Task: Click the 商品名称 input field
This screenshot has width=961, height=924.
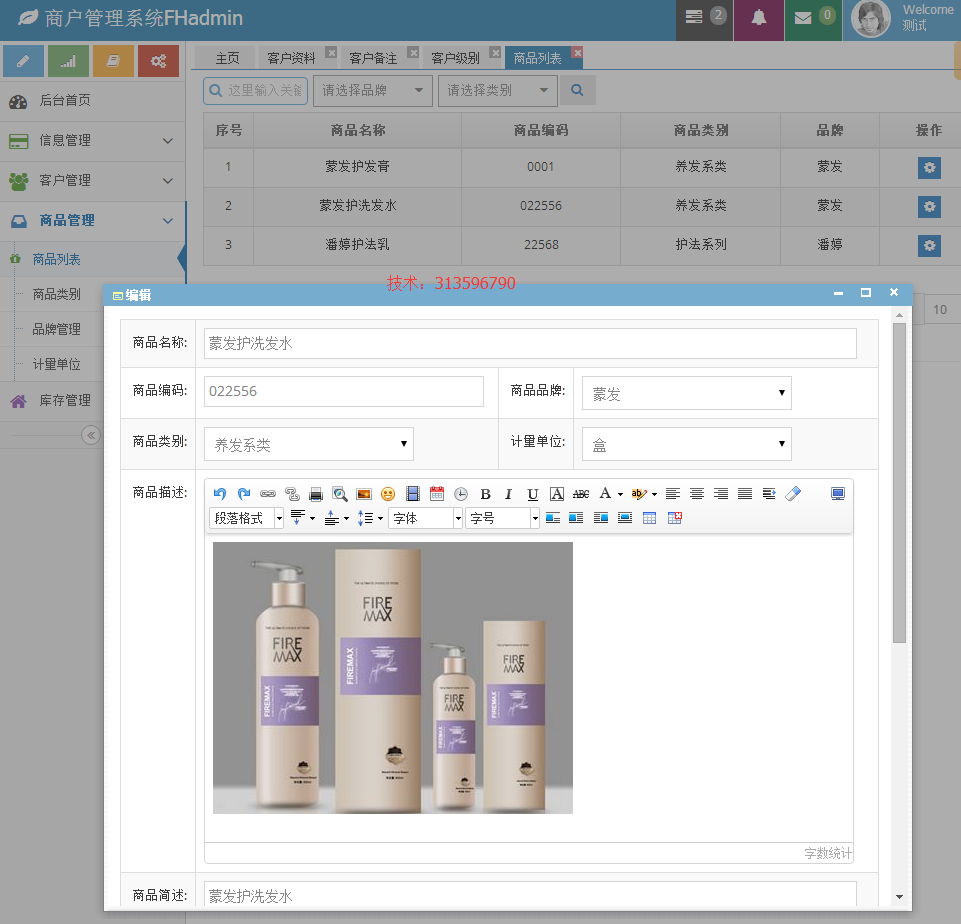Action: coord(530,344)
